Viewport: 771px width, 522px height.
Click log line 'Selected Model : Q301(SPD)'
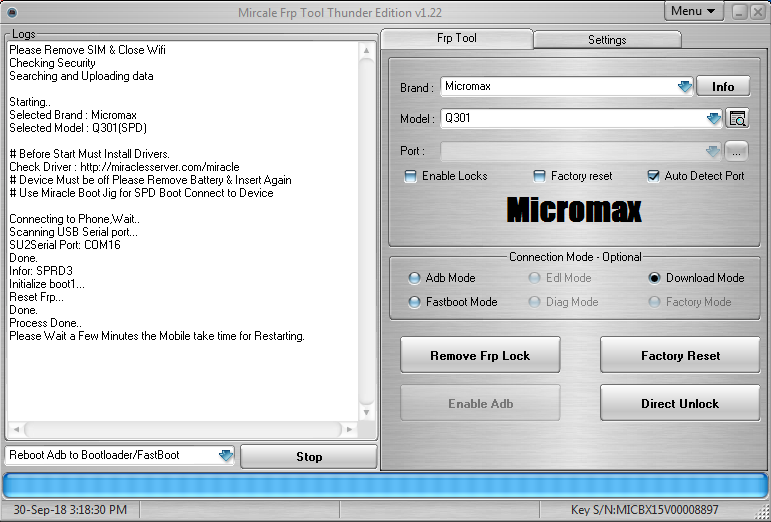78,128
